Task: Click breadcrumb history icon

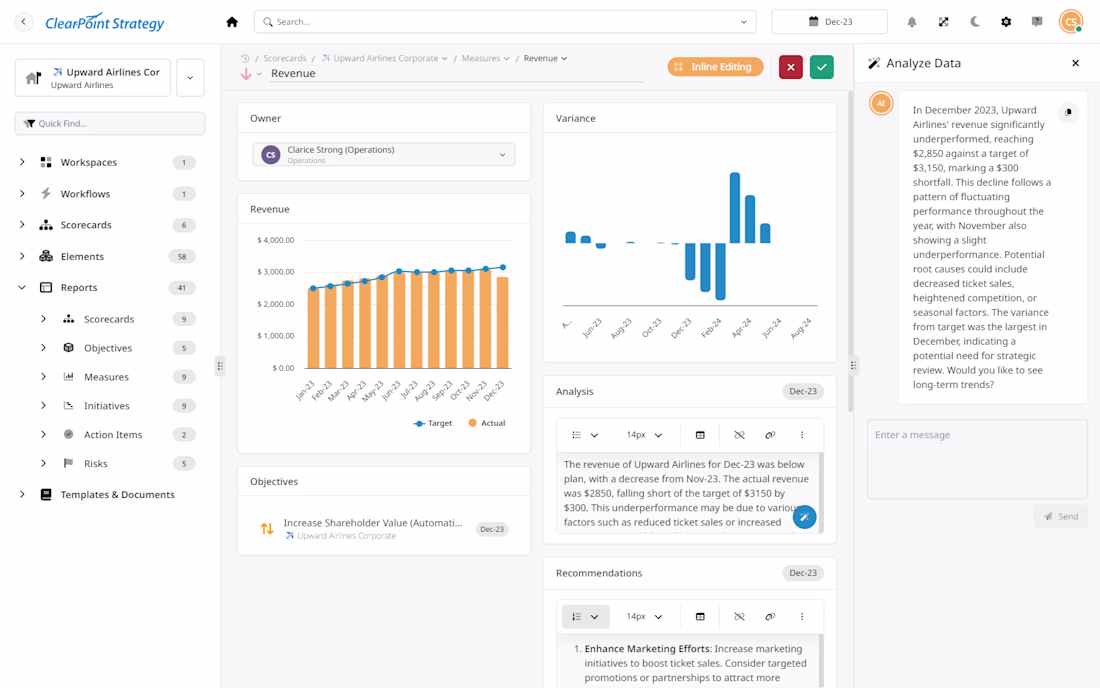Action: (x=245, y=58)
